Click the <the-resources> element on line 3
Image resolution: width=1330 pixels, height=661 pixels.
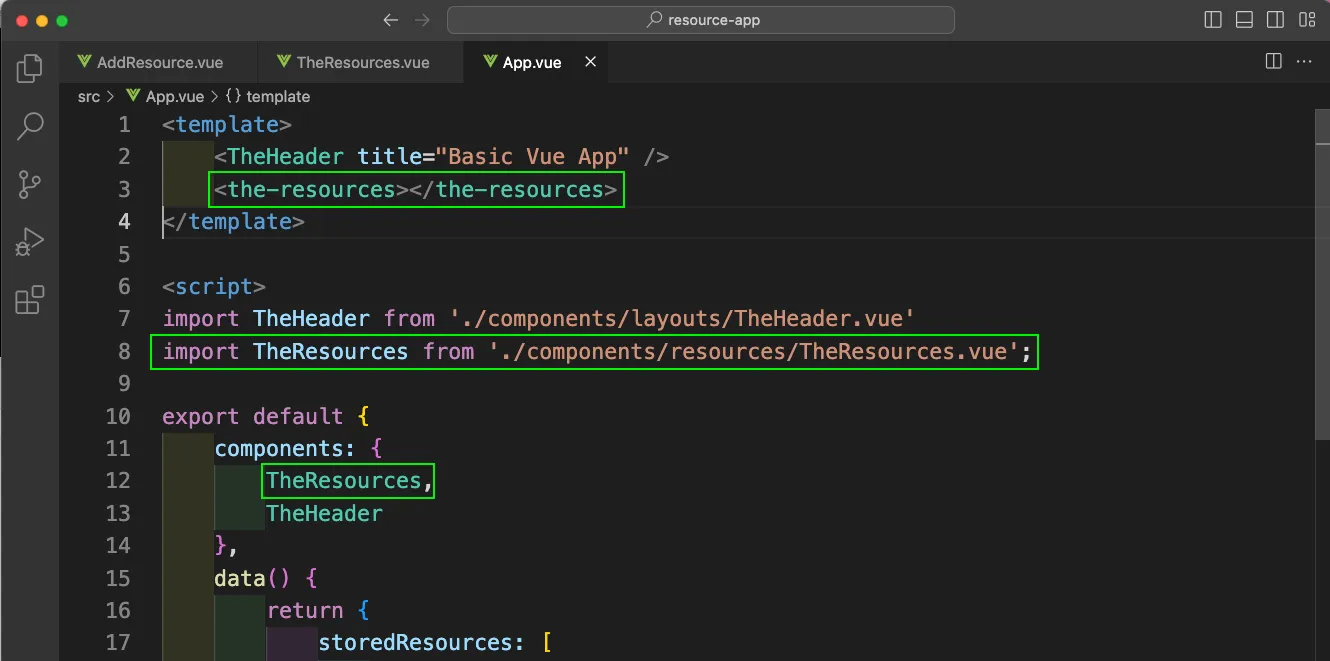pyautogui.click(x=416, y=189)
